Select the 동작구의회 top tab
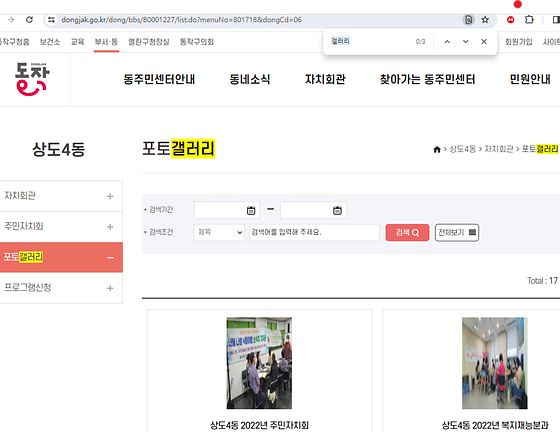This screenshot has height=432, width=560. tap(197, 42)
